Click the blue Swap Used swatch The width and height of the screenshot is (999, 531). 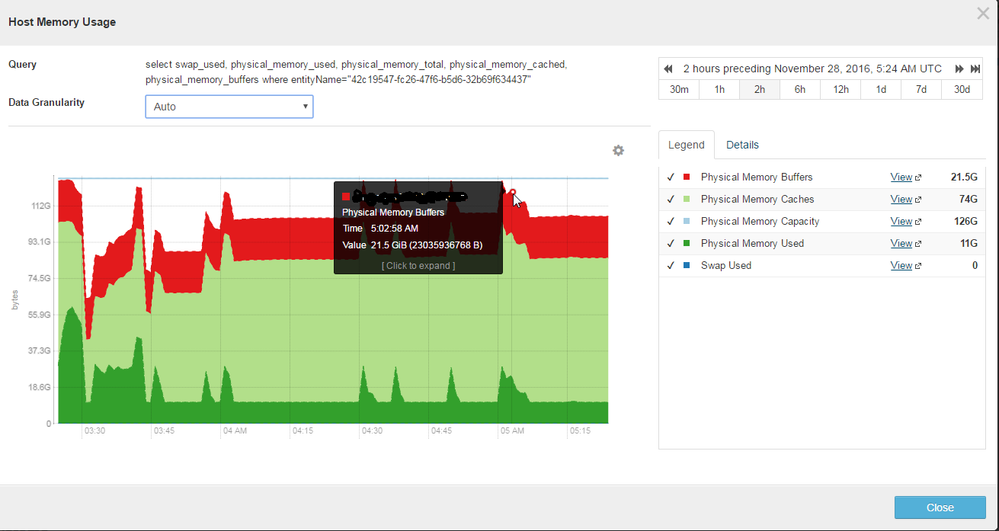(x=686, y=265)
